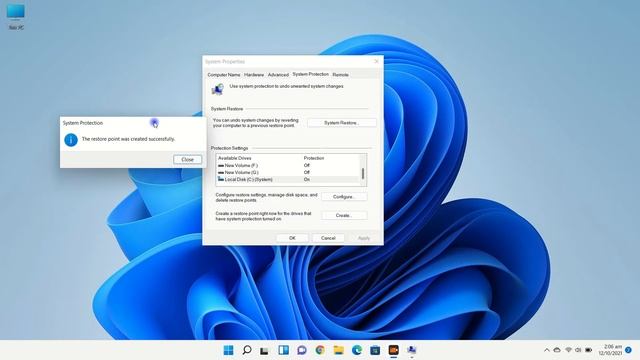Cancel the System Properties dialog
The image size is (640, 360).
click(x=328, y=238)
